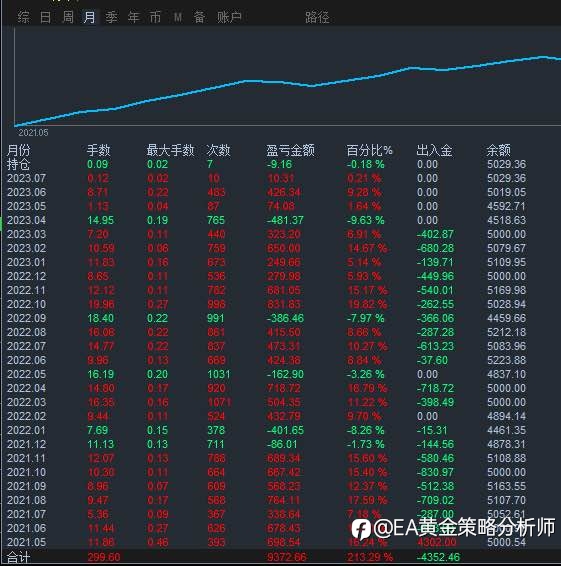Screen dimensions: 561x566
Task: Select the 2022.03 month row
Action: point(266,402)
